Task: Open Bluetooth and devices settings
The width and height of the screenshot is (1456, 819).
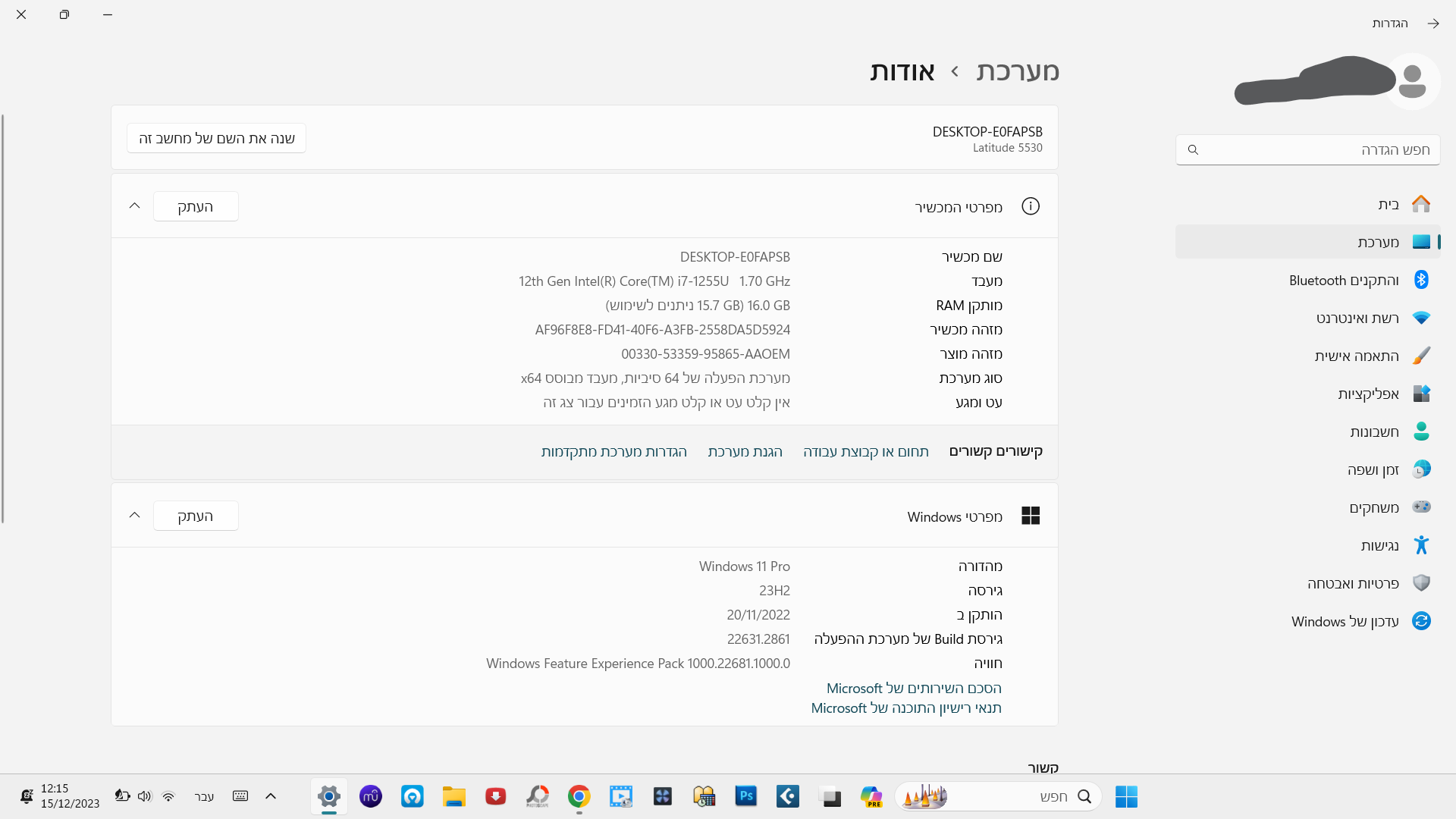Action: point(1344,281)
